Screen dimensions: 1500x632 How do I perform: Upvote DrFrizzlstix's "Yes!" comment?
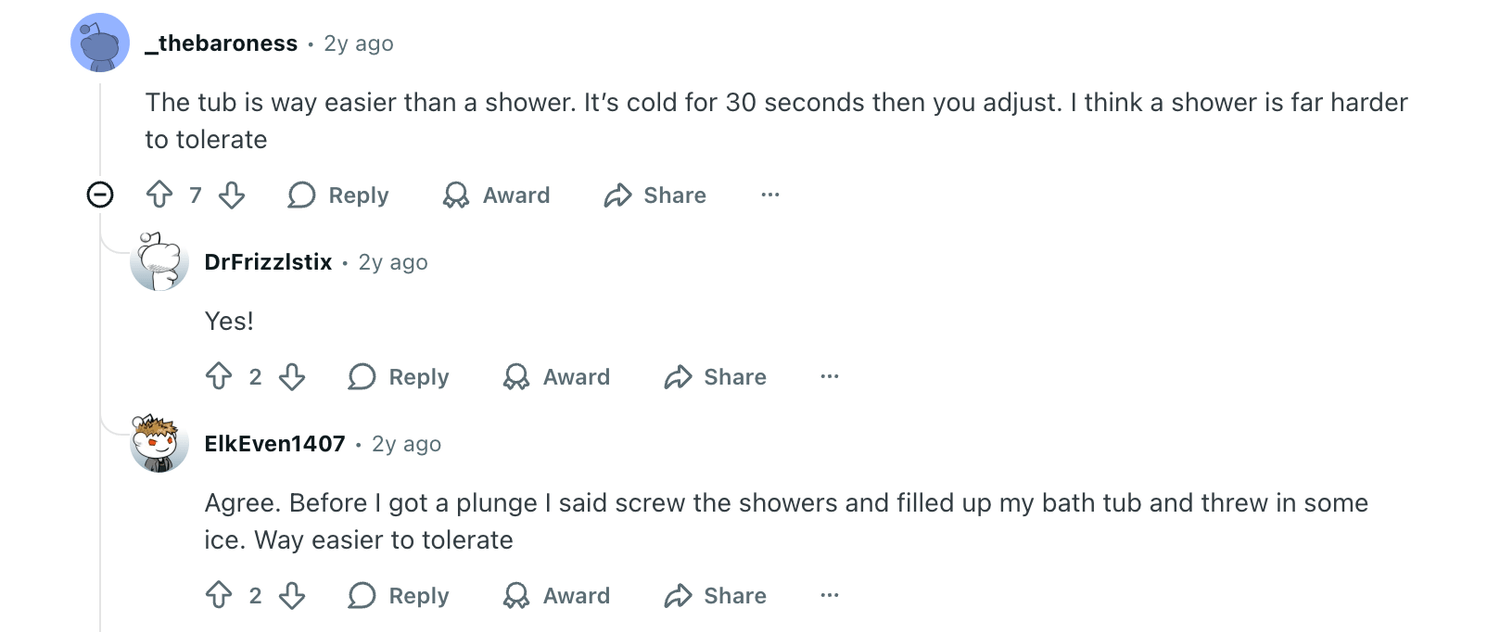(219, 377)
